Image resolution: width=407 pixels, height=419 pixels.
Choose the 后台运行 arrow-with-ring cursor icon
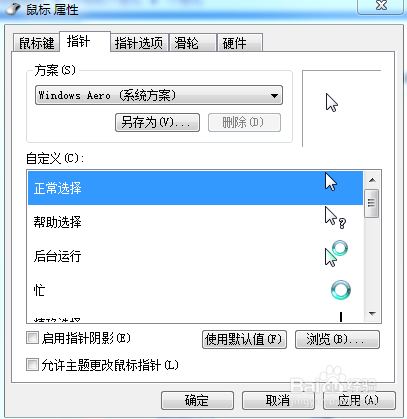336,254
